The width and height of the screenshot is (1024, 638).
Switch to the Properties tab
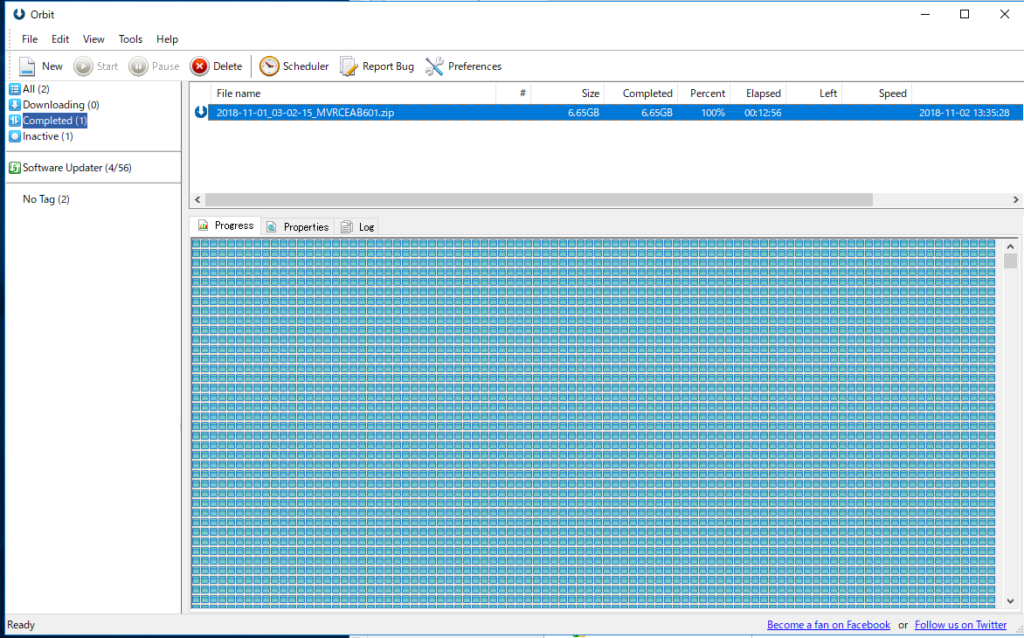click(298, 227)
